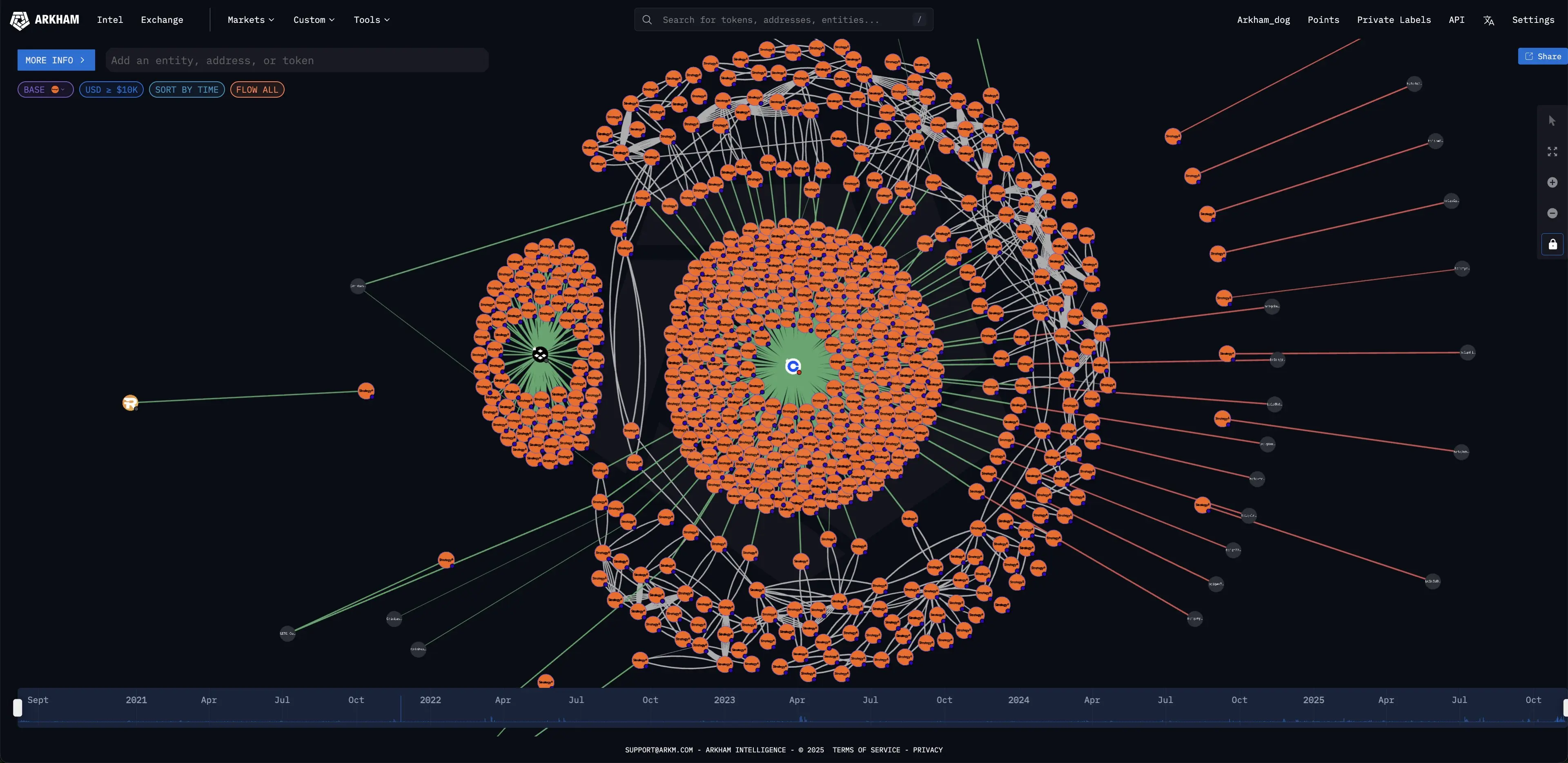Click the Share button
Viewport: 1568px width, 763px height.
tap(1543, 56)
